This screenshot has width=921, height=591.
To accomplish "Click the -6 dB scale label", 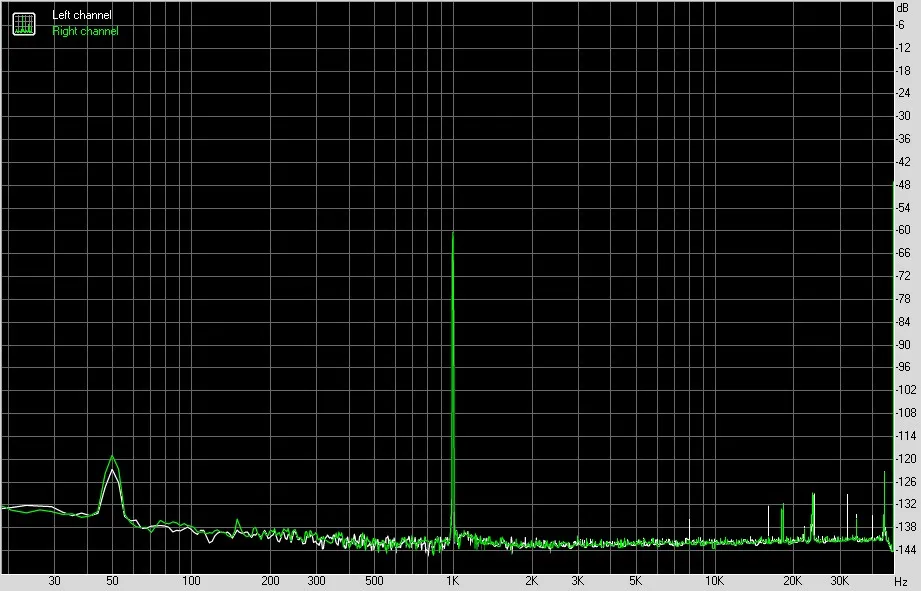I will 900,25.
